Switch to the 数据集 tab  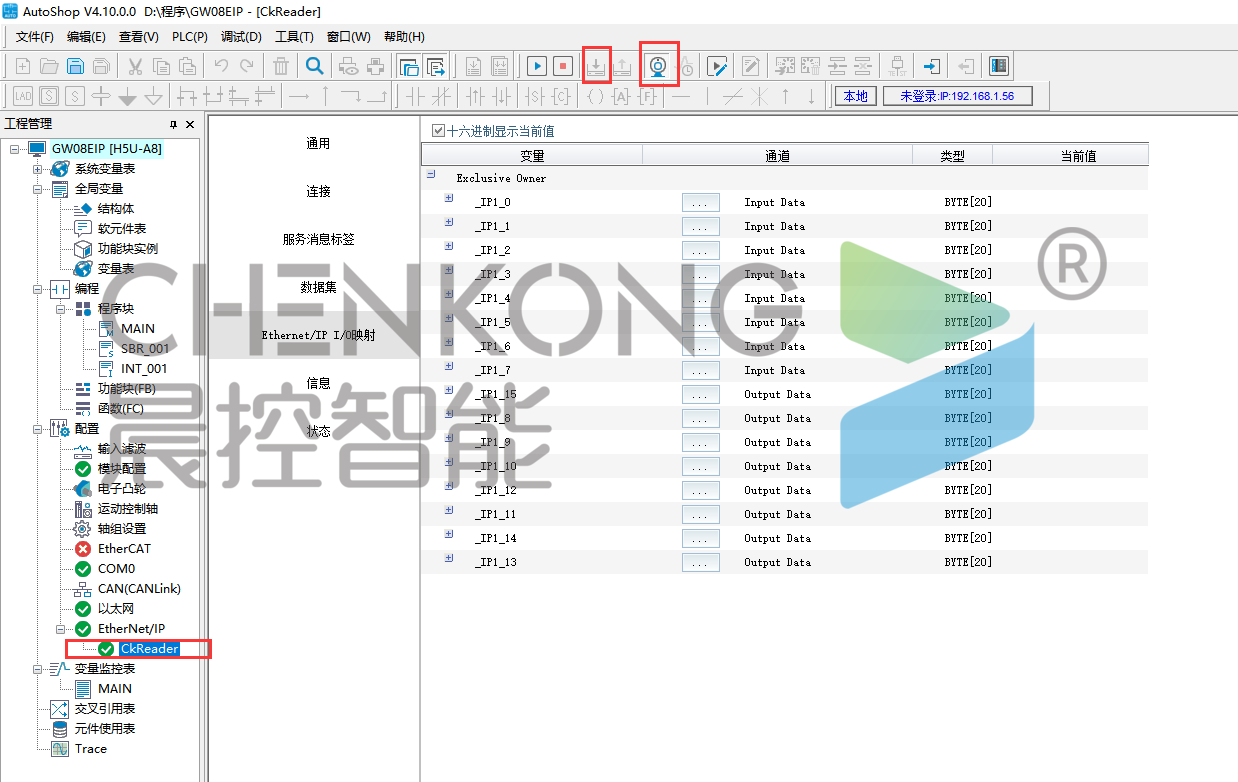click(x=318, y=288)
